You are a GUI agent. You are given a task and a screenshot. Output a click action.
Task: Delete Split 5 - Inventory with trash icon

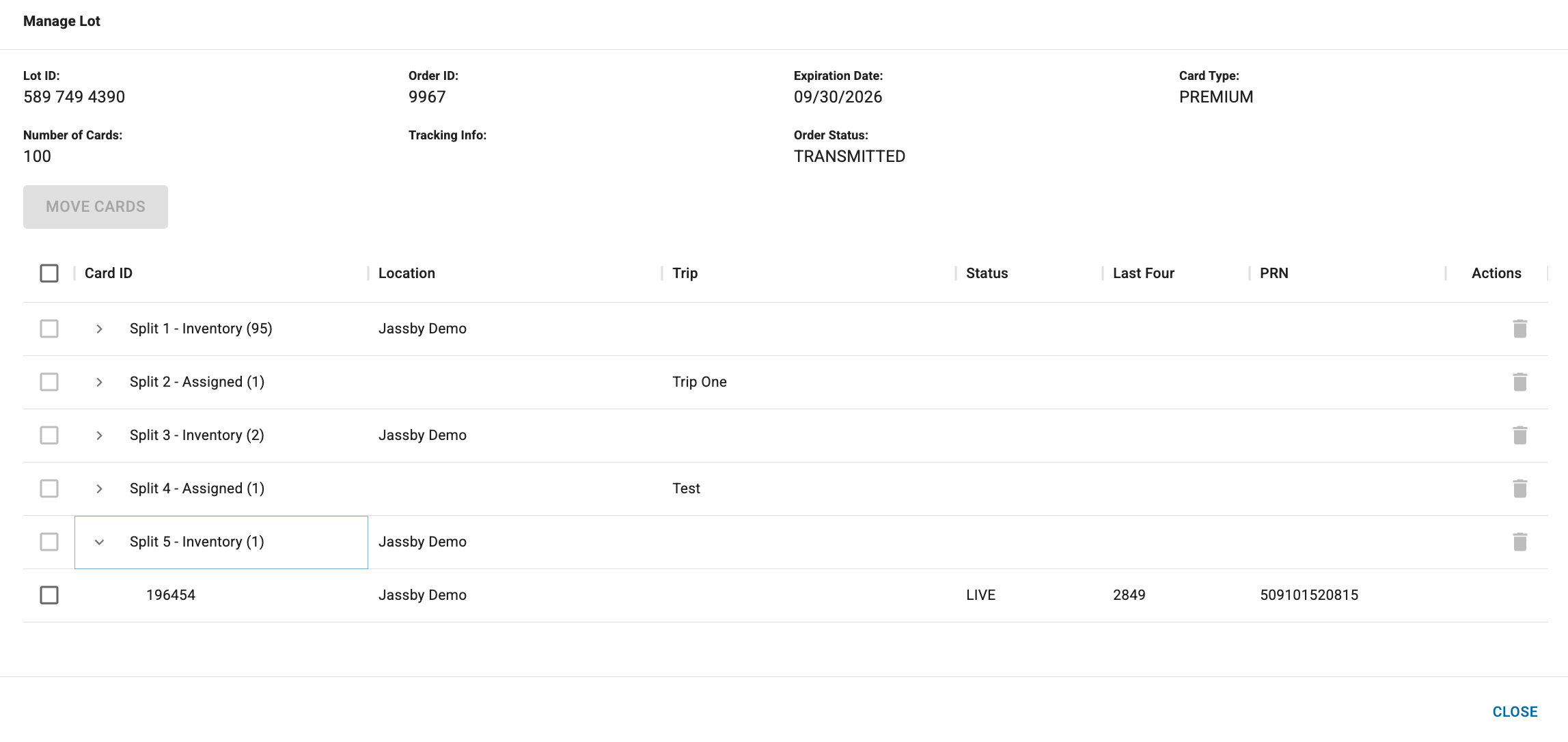(x=1519, y=542)
